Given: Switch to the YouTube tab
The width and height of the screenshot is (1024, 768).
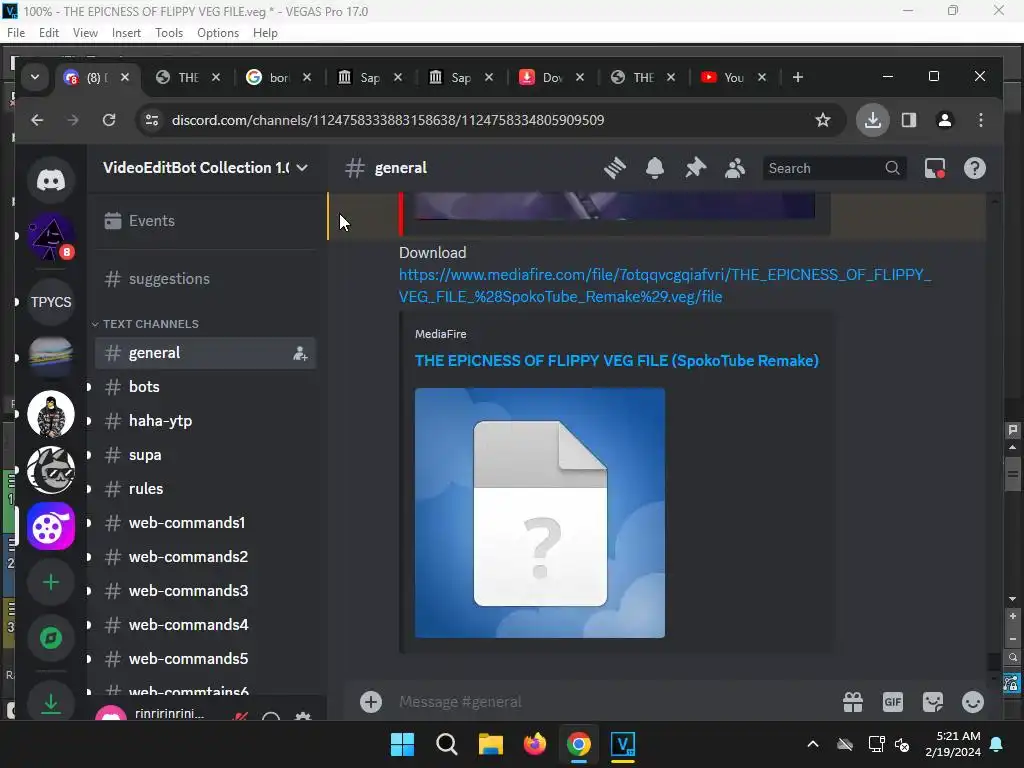Looking at the screenshot, I should point(733,77).
